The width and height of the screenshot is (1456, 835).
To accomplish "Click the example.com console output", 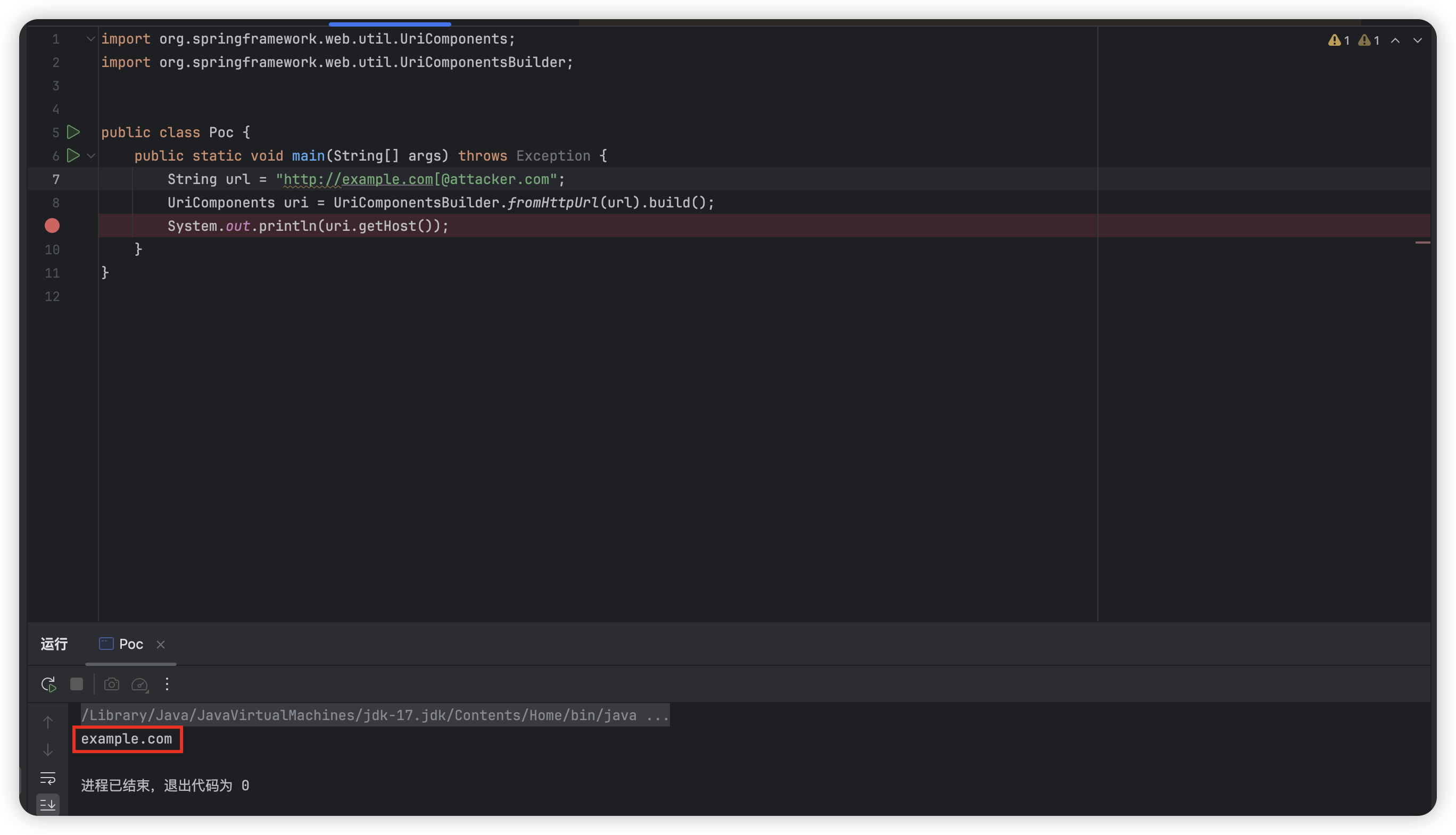I will pyautogui.click(x=127, y=739).
